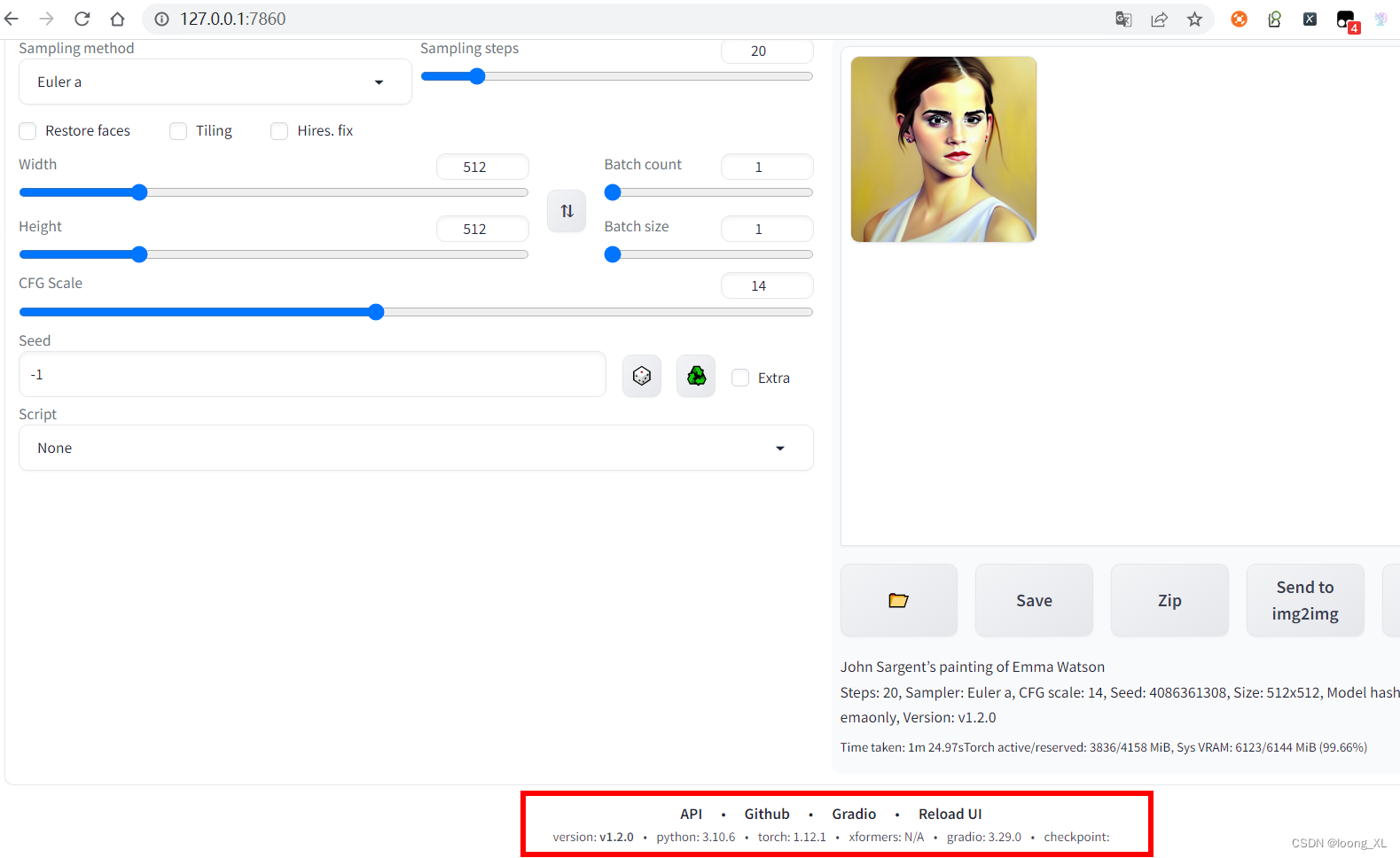The height and width of the screenshot is (858, 1400).
Task: Open the API link
Action: [x=691, y=814]
